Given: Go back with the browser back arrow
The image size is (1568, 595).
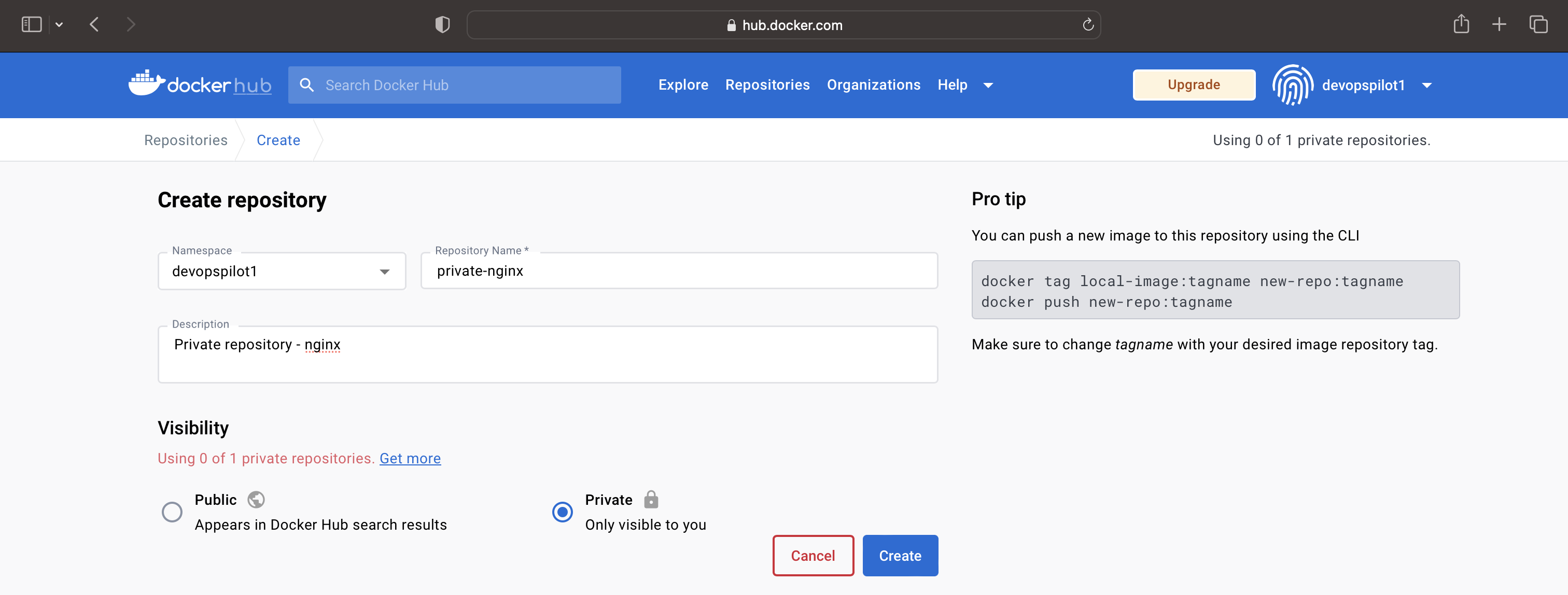Looking at the screenshot, I should click(94, 24).
